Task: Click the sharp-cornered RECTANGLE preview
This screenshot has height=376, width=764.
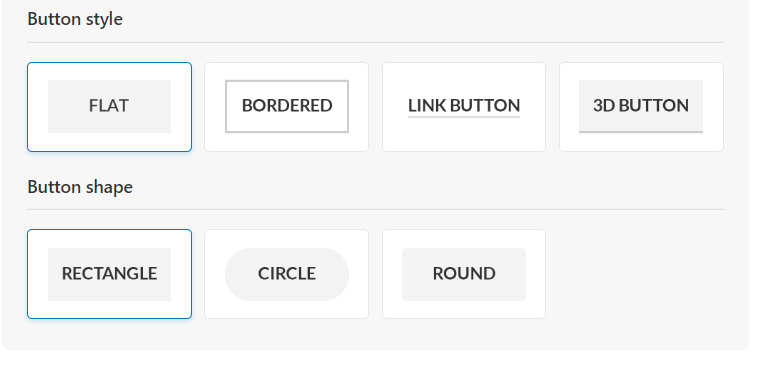Action: [110, 274]
